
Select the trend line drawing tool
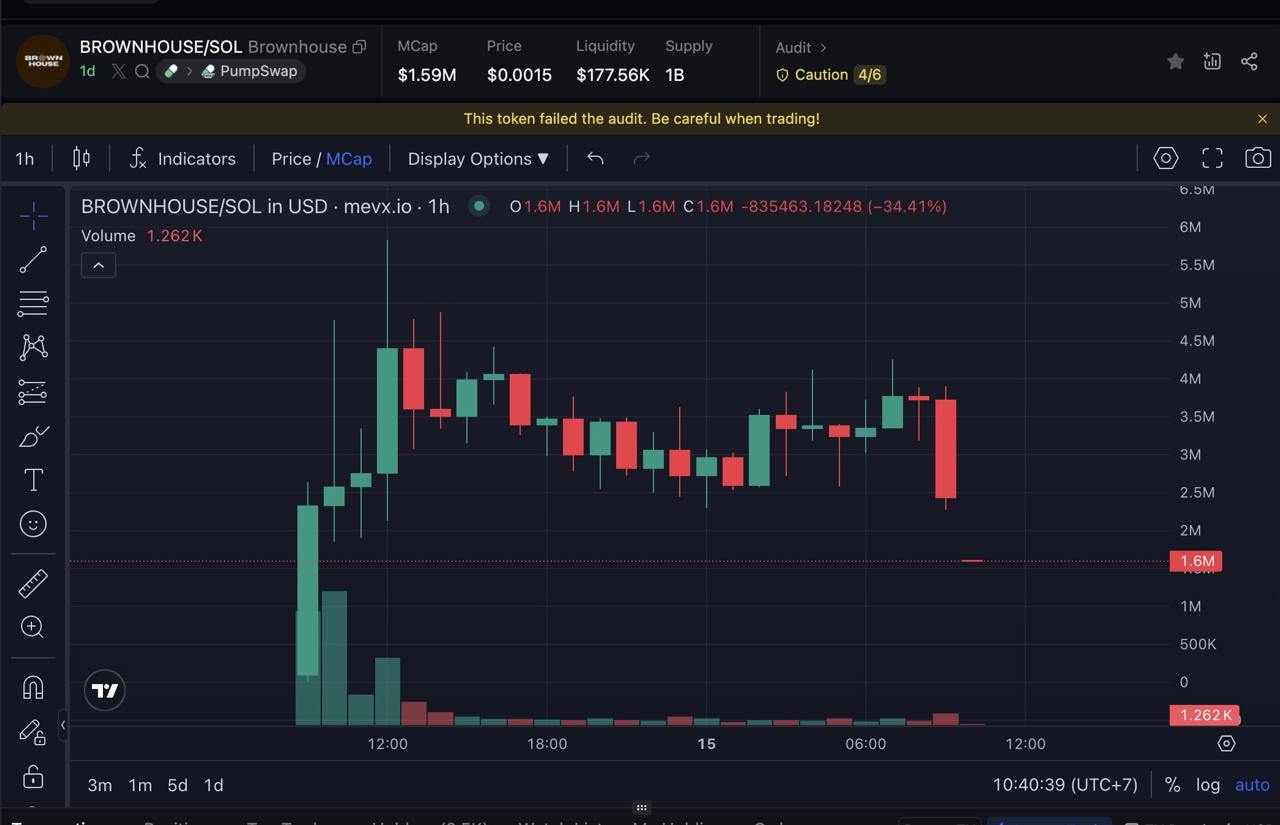33,260
